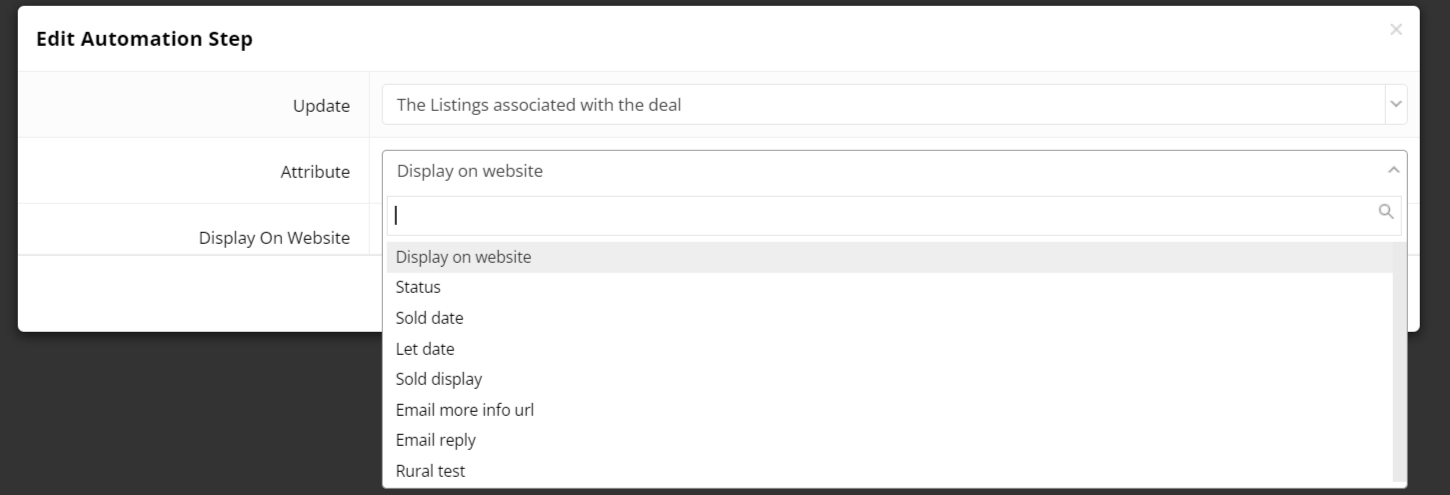Pick the 'Email reply' attribute option
Image resolution: width=1450 pixels, height=495 pixels.
point(435,440)
